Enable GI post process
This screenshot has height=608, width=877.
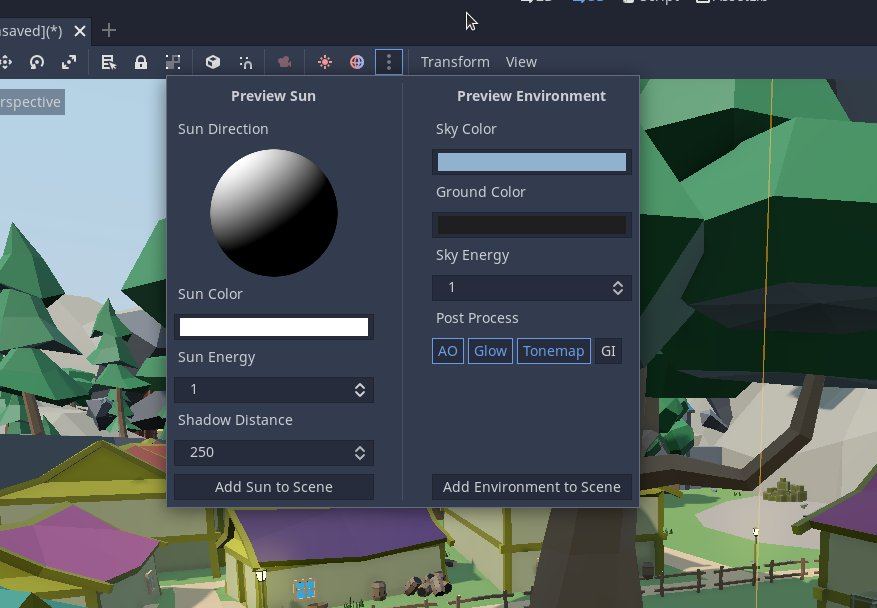point(608,351)
